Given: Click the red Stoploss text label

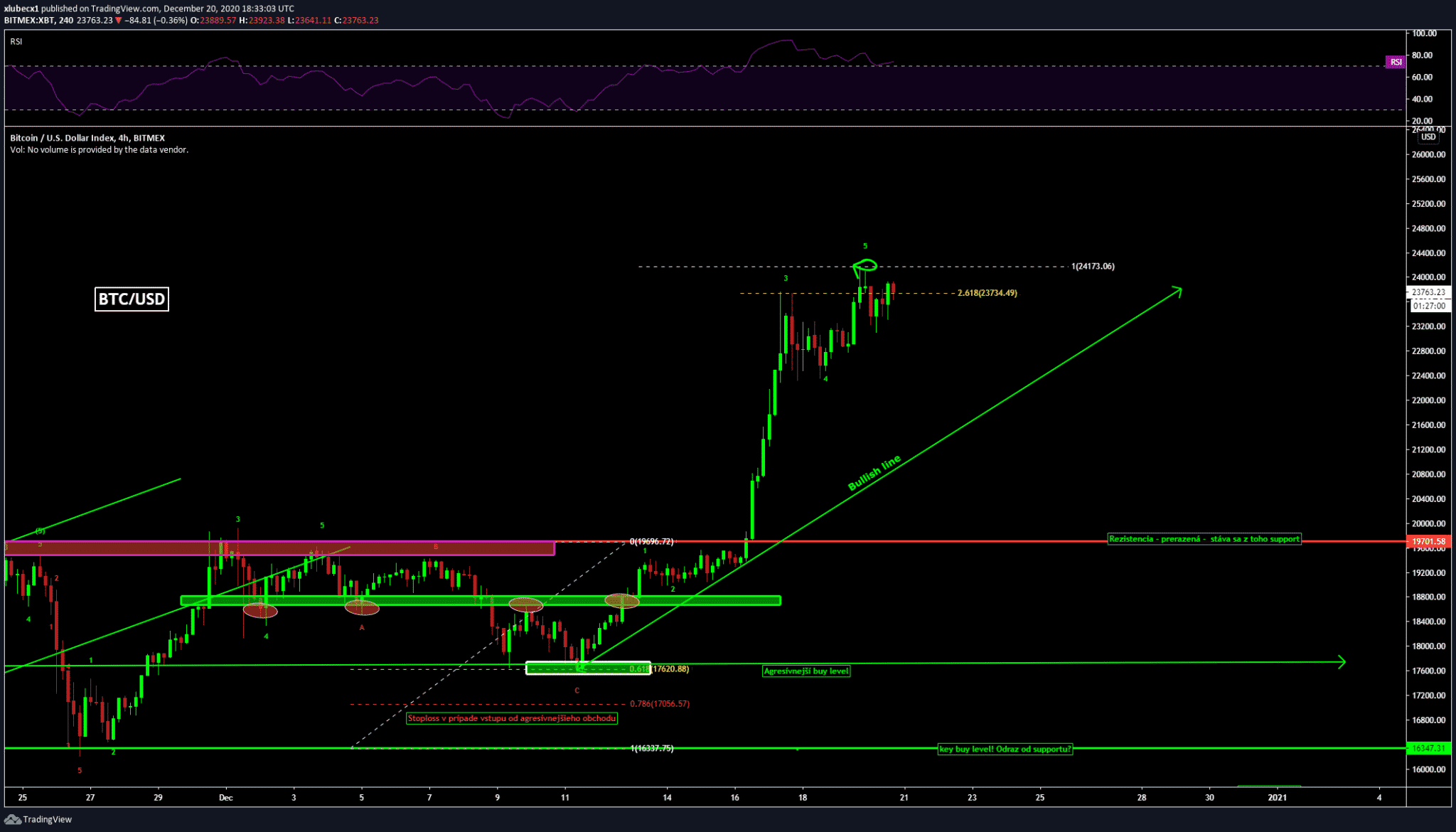Looking at the screenshot, I should (511, 718).
